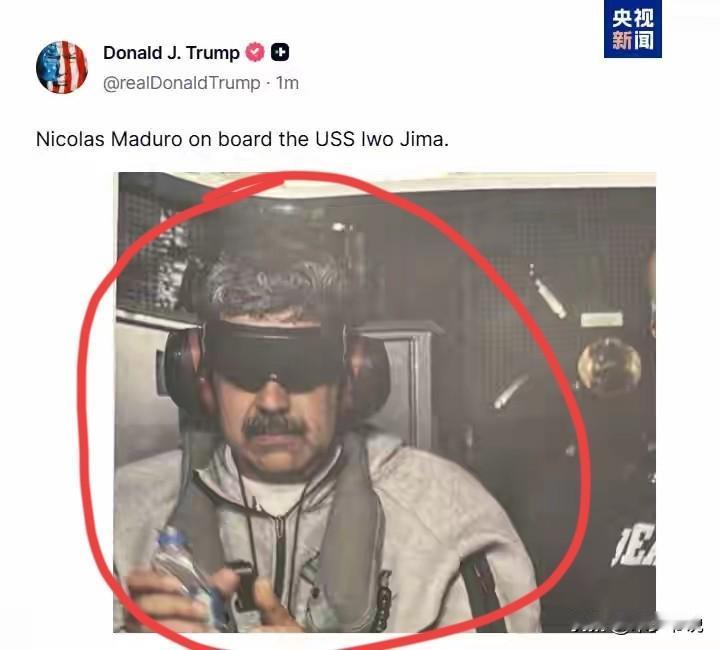Click the blurred watermark below the photo

tap(638, 626)
